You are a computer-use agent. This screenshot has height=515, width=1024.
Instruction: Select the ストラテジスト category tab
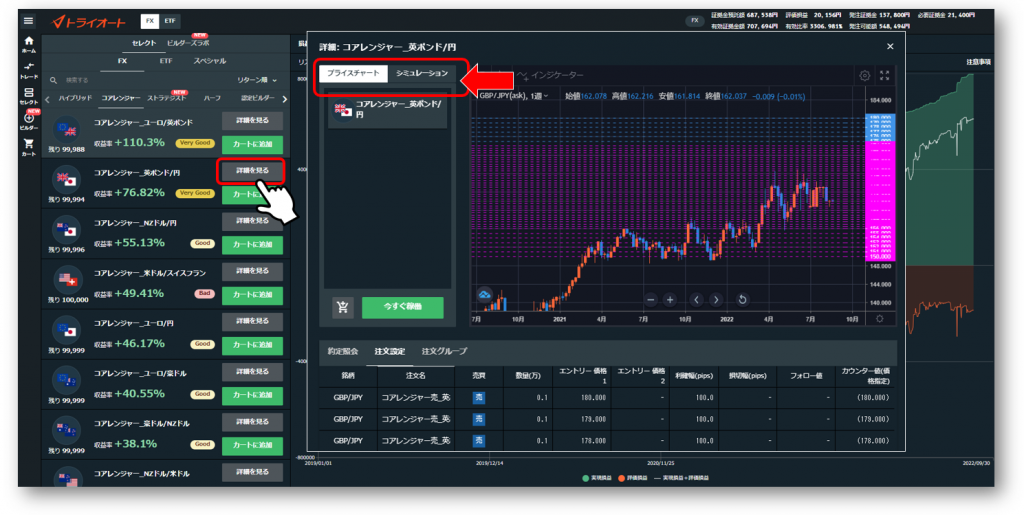click(167, 99)
